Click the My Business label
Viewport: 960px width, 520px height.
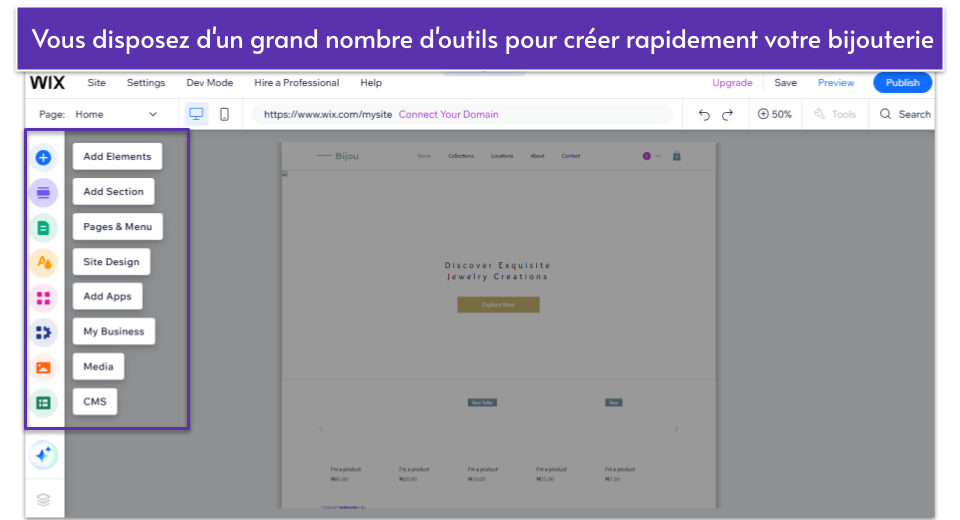(114, 331)
